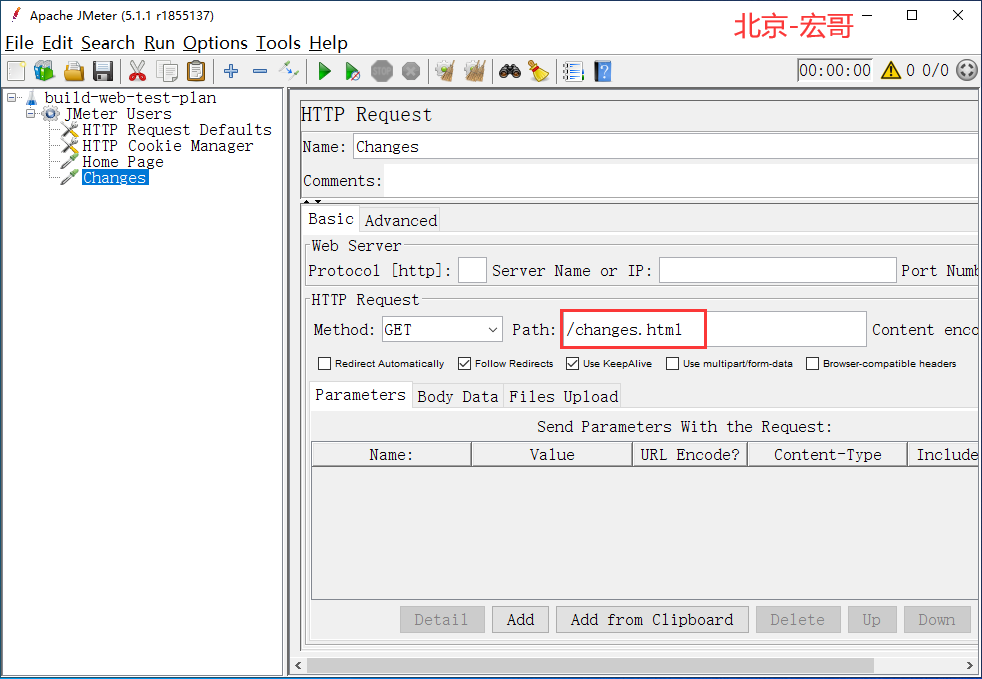Open the Run menu
This screenshot has height=679, width=982.
pyautogui.click(x=159, y=43)
